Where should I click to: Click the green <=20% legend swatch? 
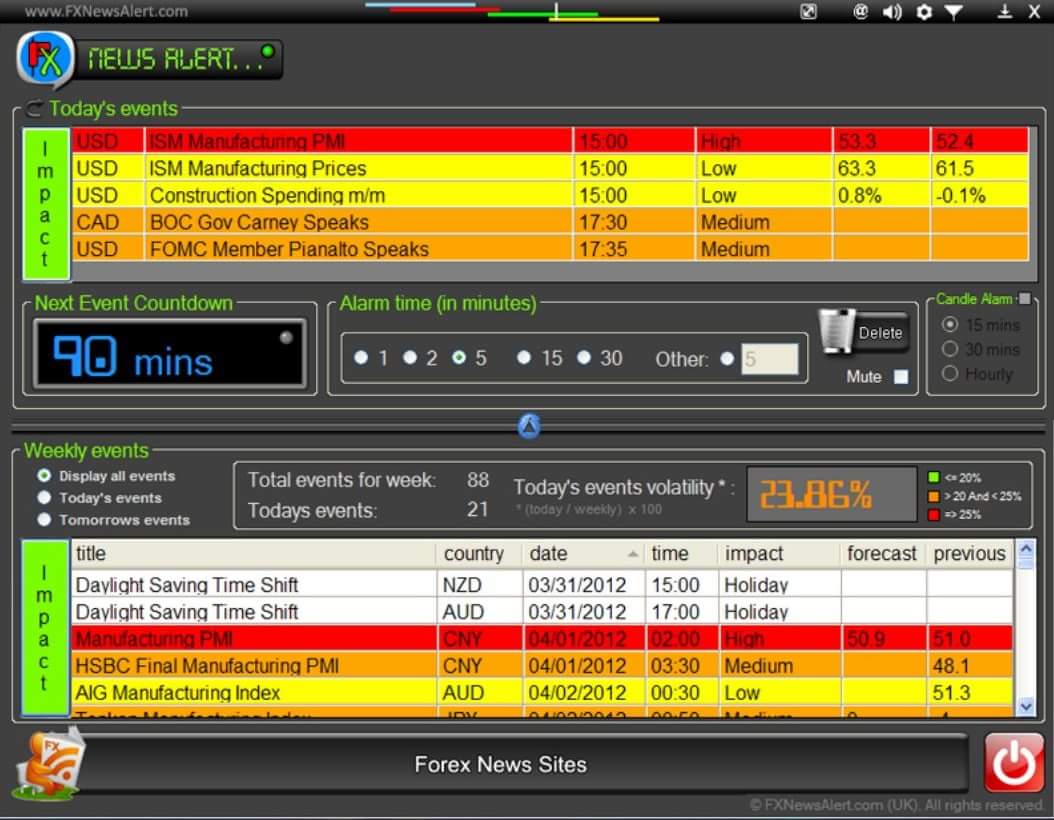[934, 477]
